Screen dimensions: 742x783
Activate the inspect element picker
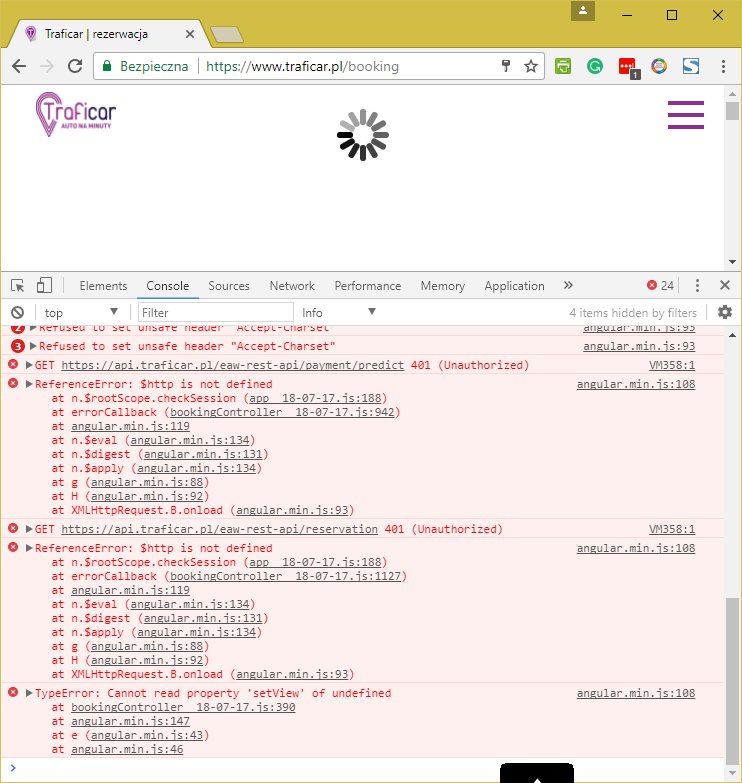click(17, 286)
